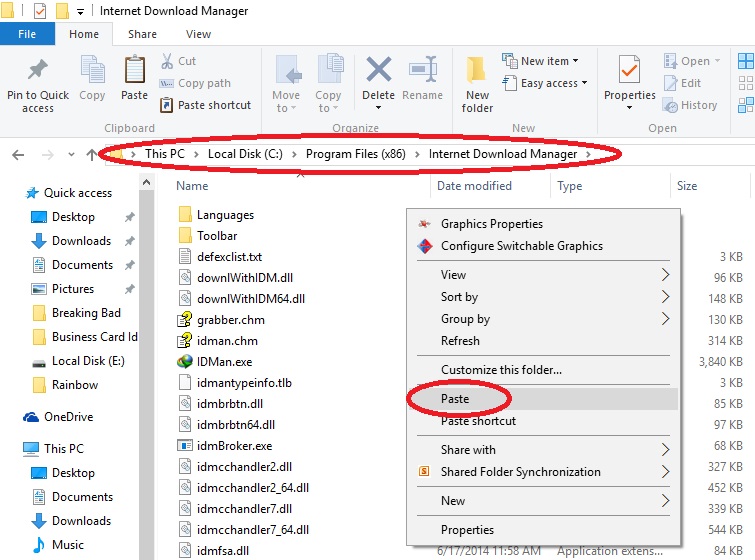This screenshot has width=755, height=560.
Task: Click the Delete X icon
Action: click(x=378, y=69)
